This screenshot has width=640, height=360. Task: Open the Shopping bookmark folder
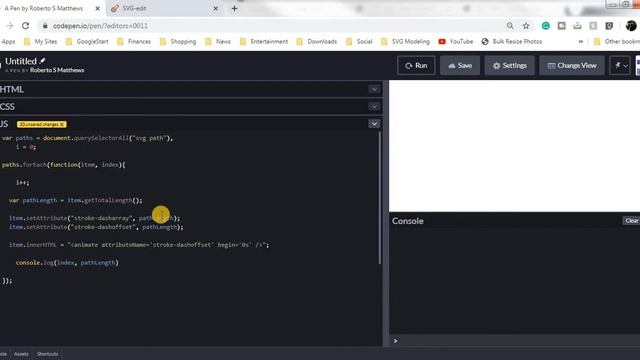click(178, 42)
